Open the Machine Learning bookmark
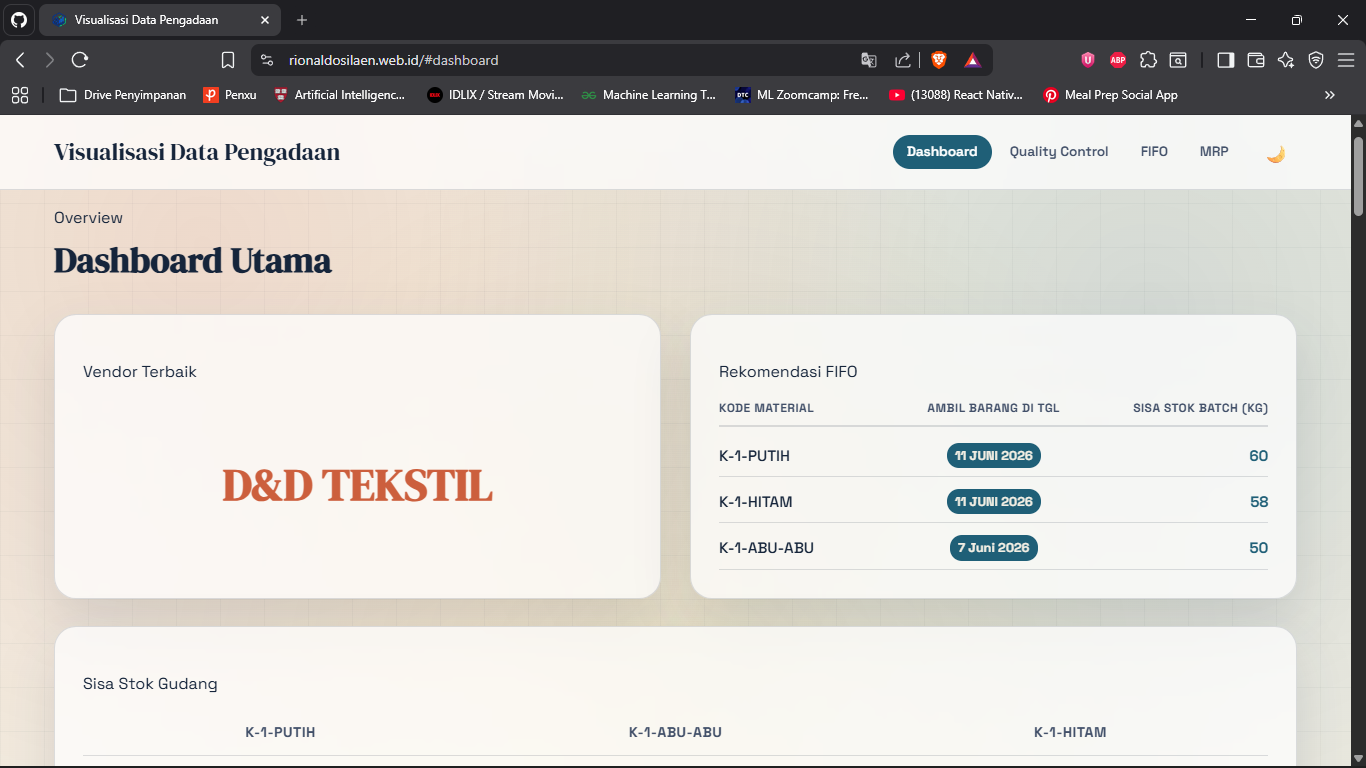The height and width of the screenshot is (768, 1366). pos(649,95)
